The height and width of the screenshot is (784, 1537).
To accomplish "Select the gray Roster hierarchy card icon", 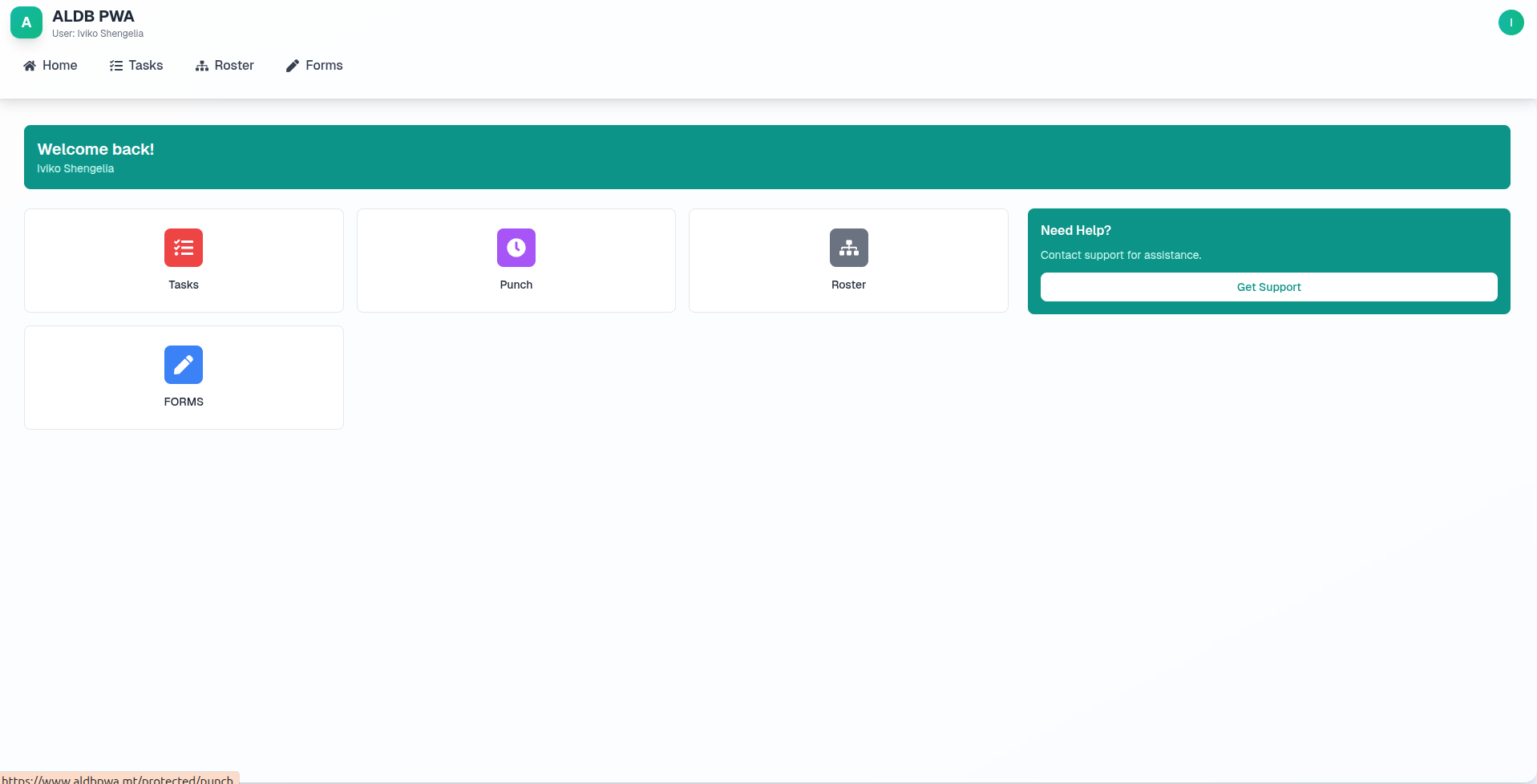I will click(x=848, y=248).
